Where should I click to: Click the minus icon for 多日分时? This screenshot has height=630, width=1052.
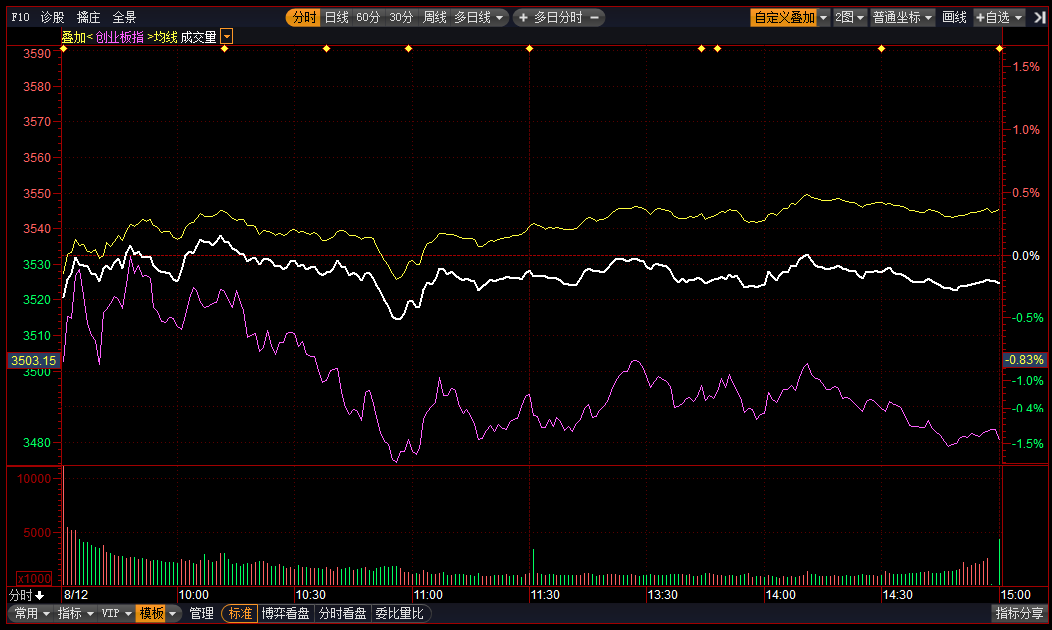[594, 17]
